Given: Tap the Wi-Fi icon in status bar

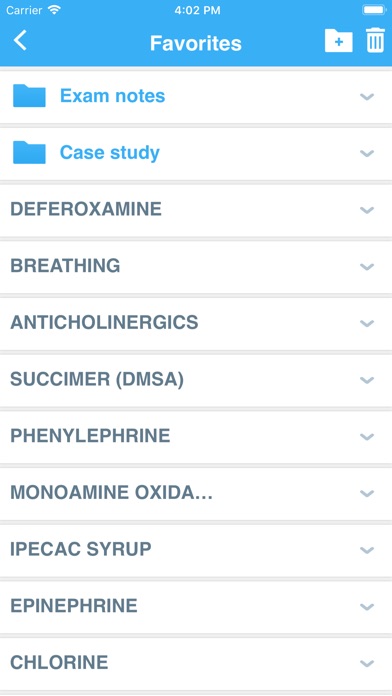Looking at the screenshot, I should [55, 10].
